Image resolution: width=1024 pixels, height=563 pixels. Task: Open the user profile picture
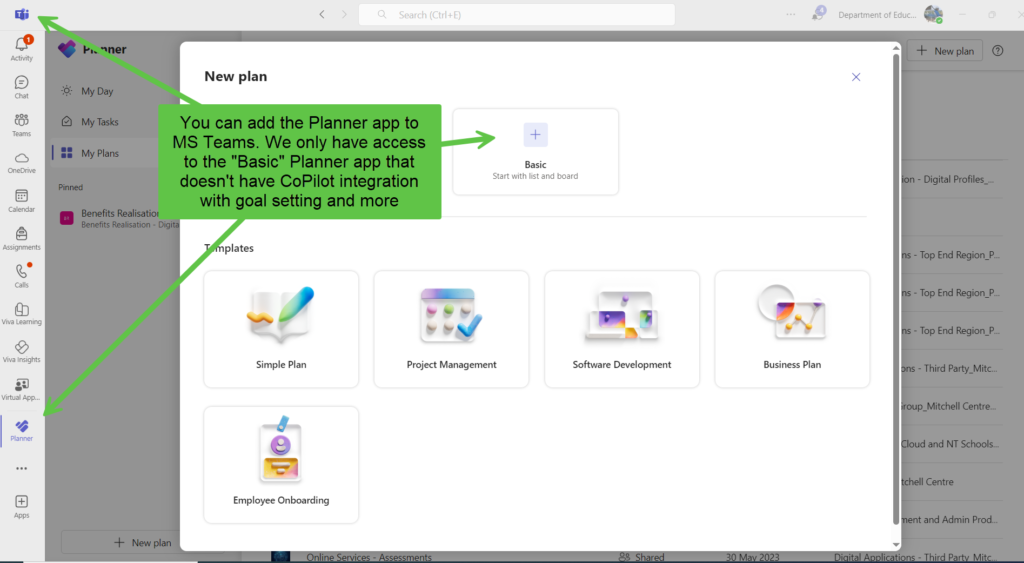pyautogui.click(x=933, y=14)
